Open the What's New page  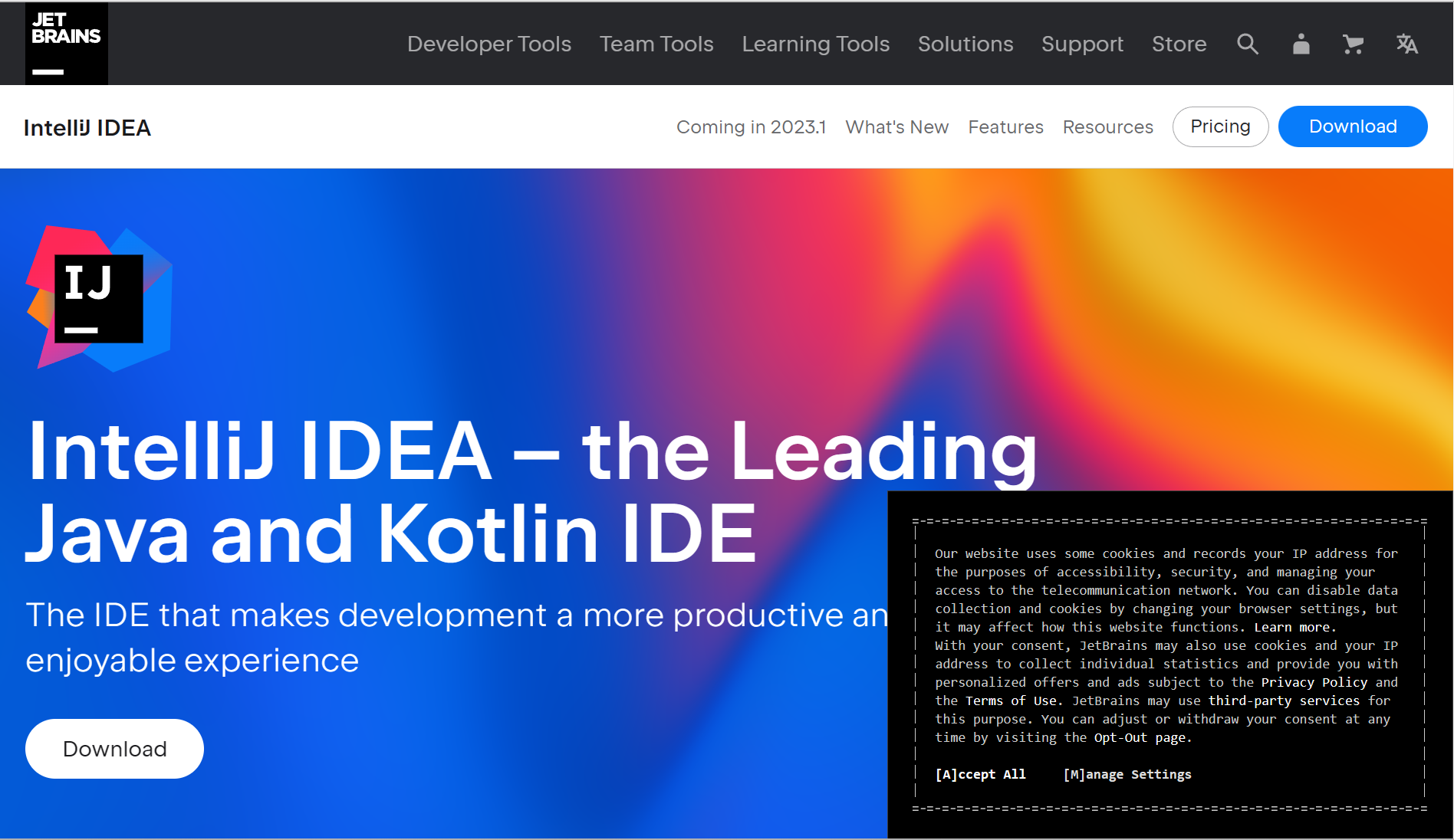coord(896,126)
